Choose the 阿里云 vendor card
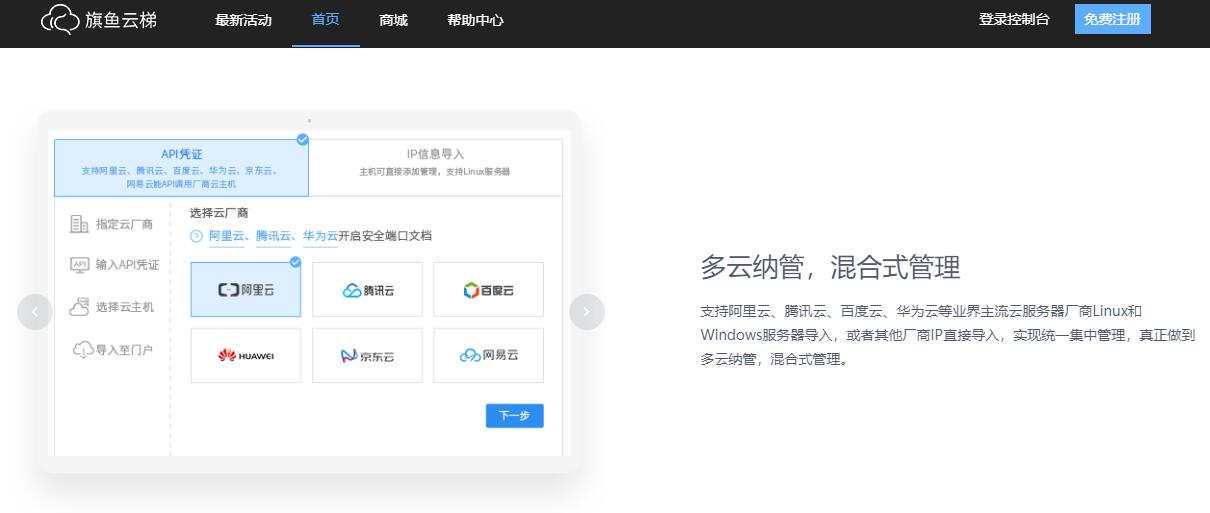The image size is (1210, 513). (246, 290)
